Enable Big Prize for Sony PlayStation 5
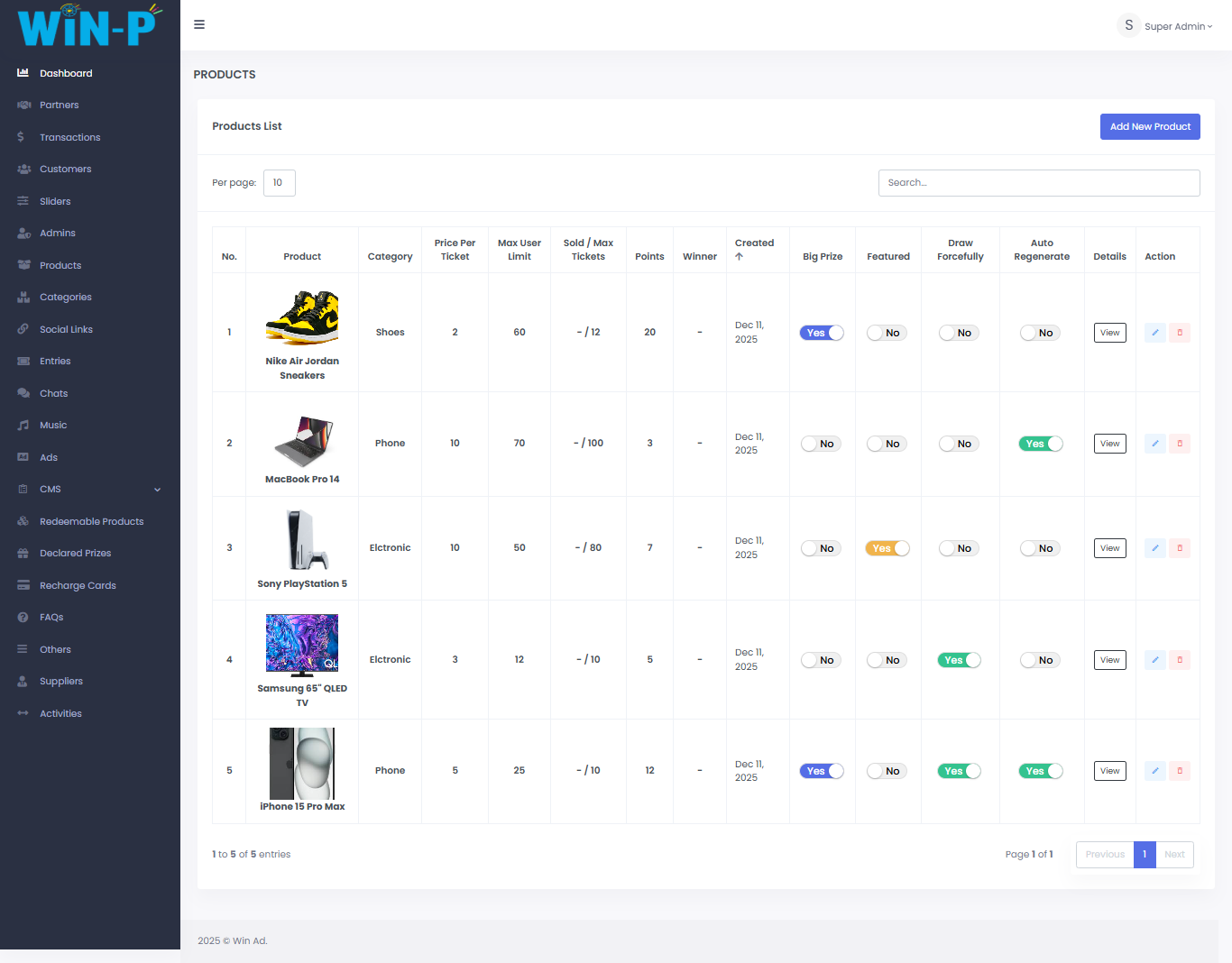Image resolution: width=1232 pixels, height=963 pixels. pos(822,548)
